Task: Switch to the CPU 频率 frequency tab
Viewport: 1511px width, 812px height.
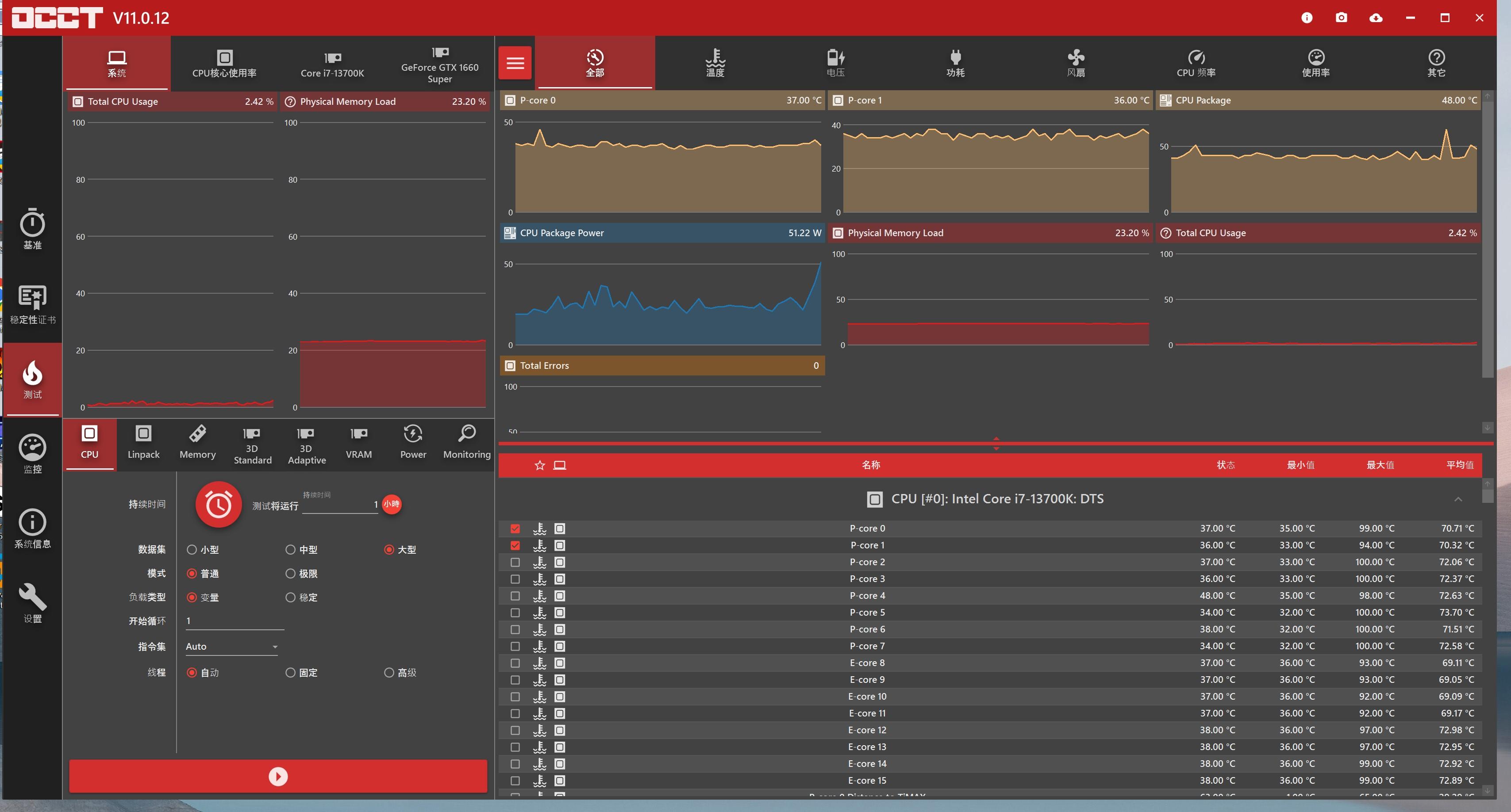Action: [1196, 63]
